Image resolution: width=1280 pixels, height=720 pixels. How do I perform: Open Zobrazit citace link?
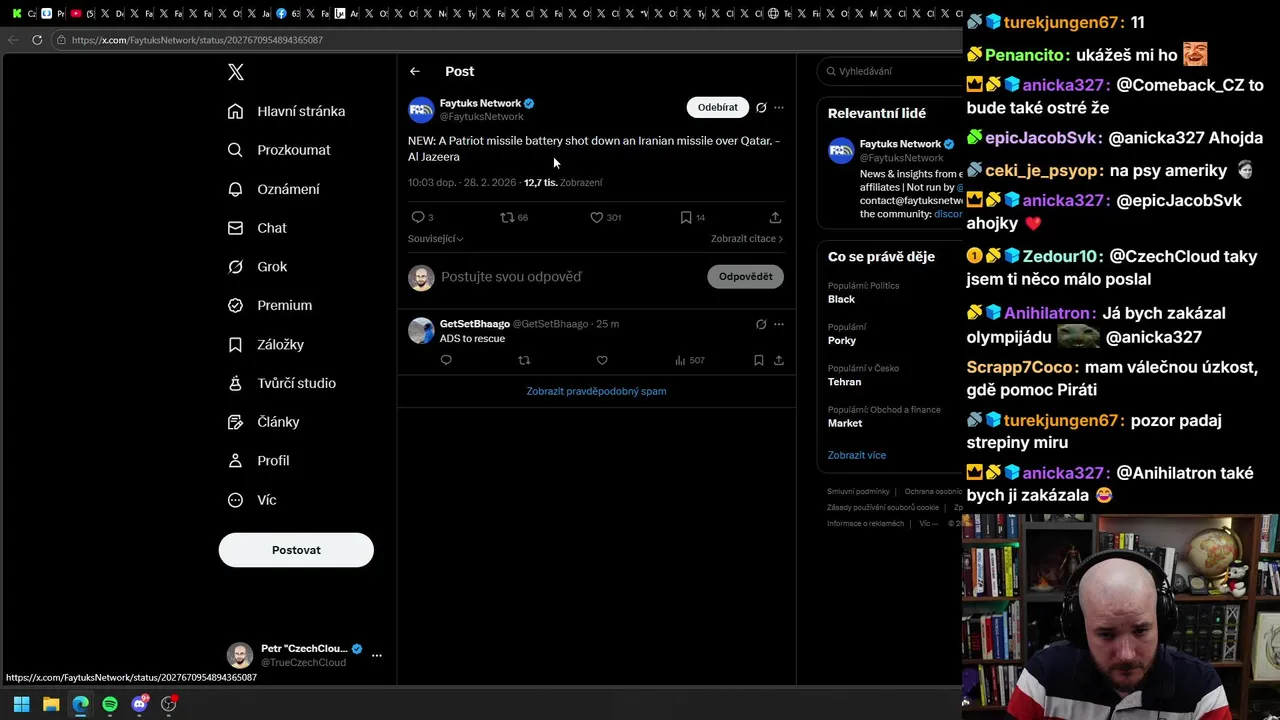coord(747,239)
